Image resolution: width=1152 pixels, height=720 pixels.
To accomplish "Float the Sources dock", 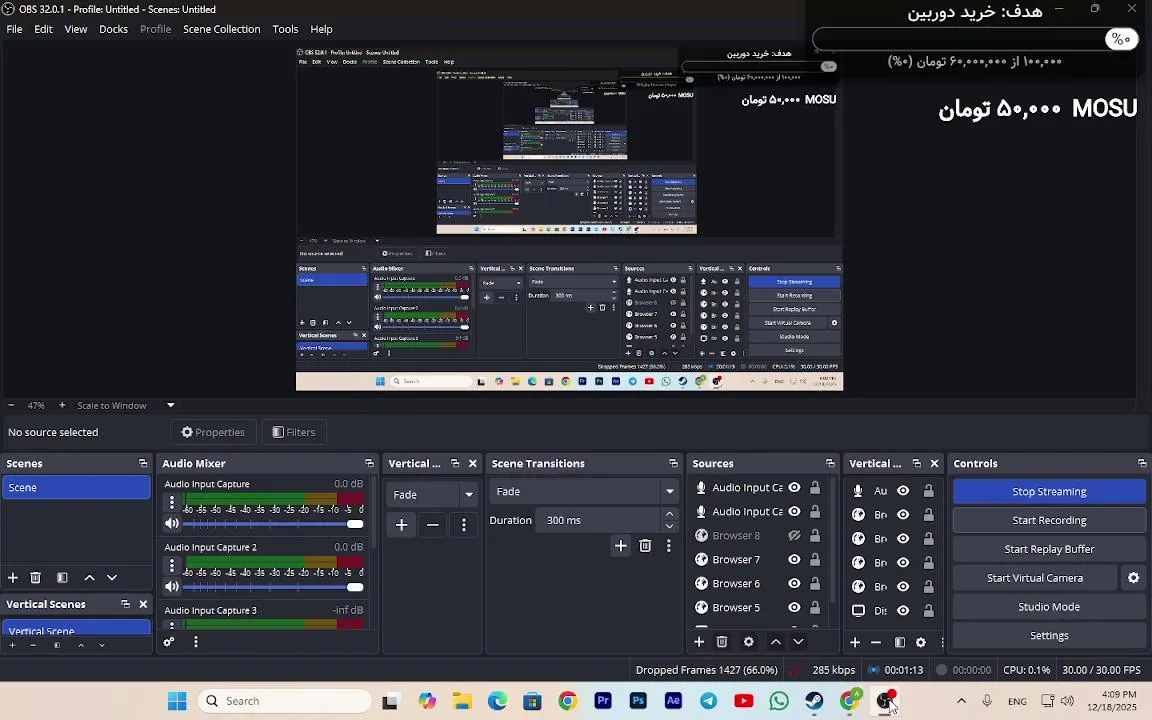I will coord(829,463).
